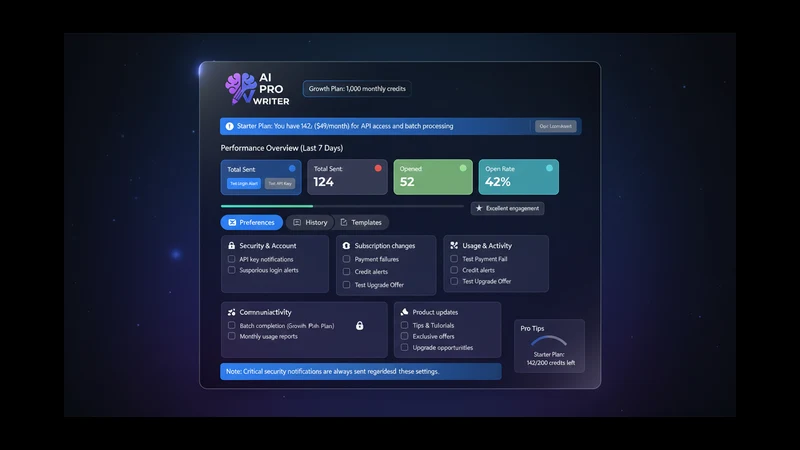Click the red status dot on the 124 card
This screenshot has height=450, width=800.
click(x=378, y=168)
